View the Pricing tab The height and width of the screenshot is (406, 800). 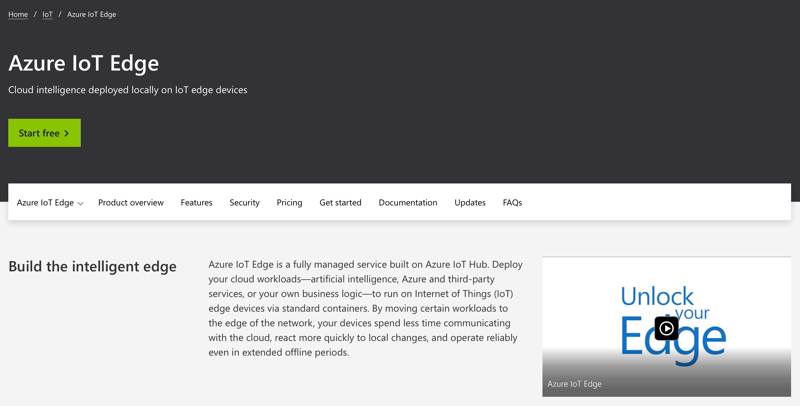289,202
